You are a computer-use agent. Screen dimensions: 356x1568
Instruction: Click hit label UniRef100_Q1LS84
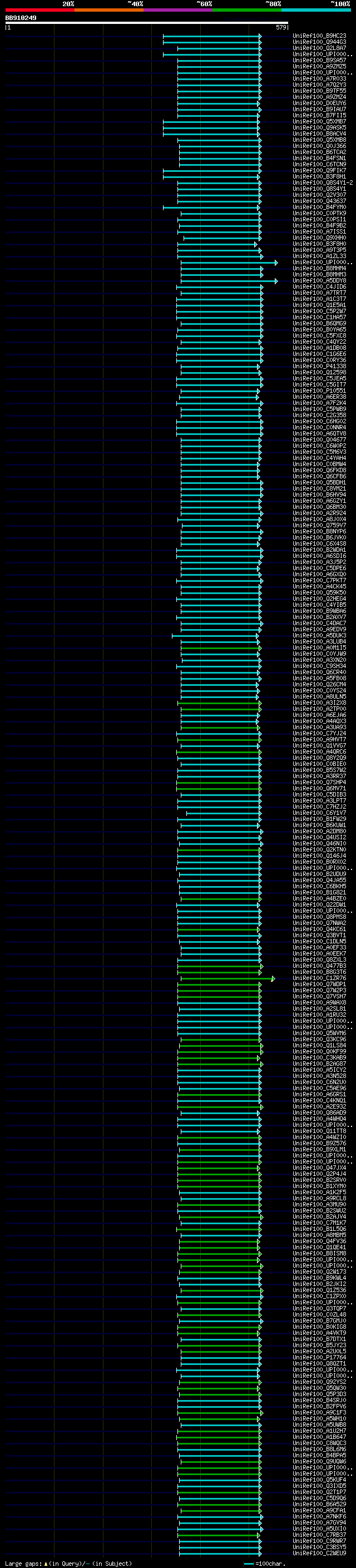click(319, 1046)
